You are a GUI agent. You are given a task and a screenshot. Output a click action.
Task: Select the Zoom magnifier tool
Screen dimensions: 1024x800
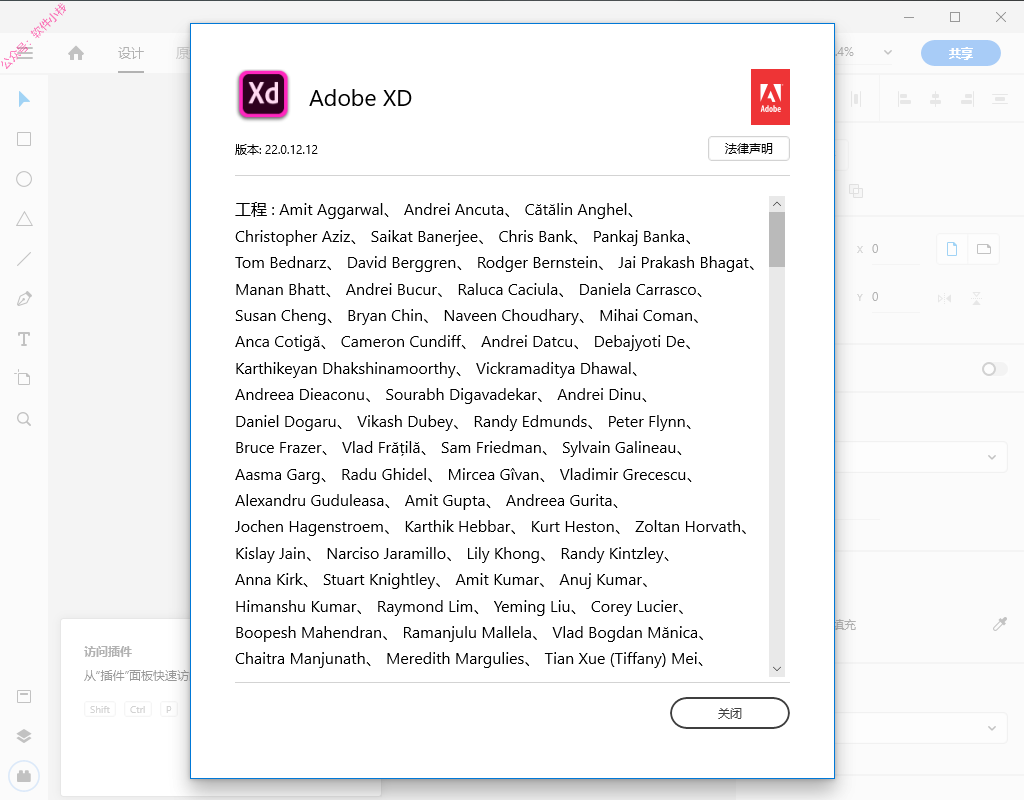[x=24, y=419]
